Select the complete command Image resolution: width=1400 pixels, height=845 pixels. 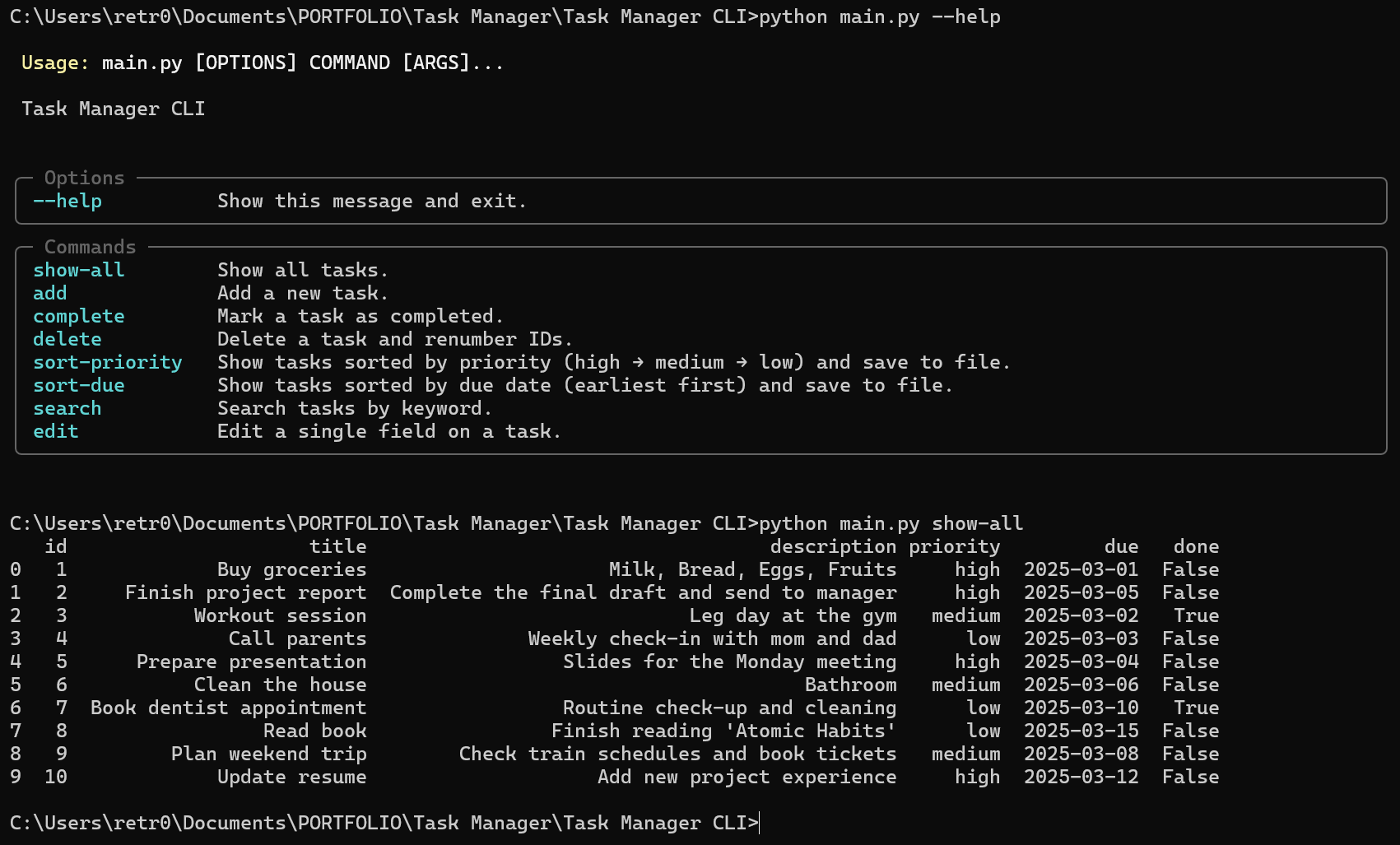[x=78, y=316]
